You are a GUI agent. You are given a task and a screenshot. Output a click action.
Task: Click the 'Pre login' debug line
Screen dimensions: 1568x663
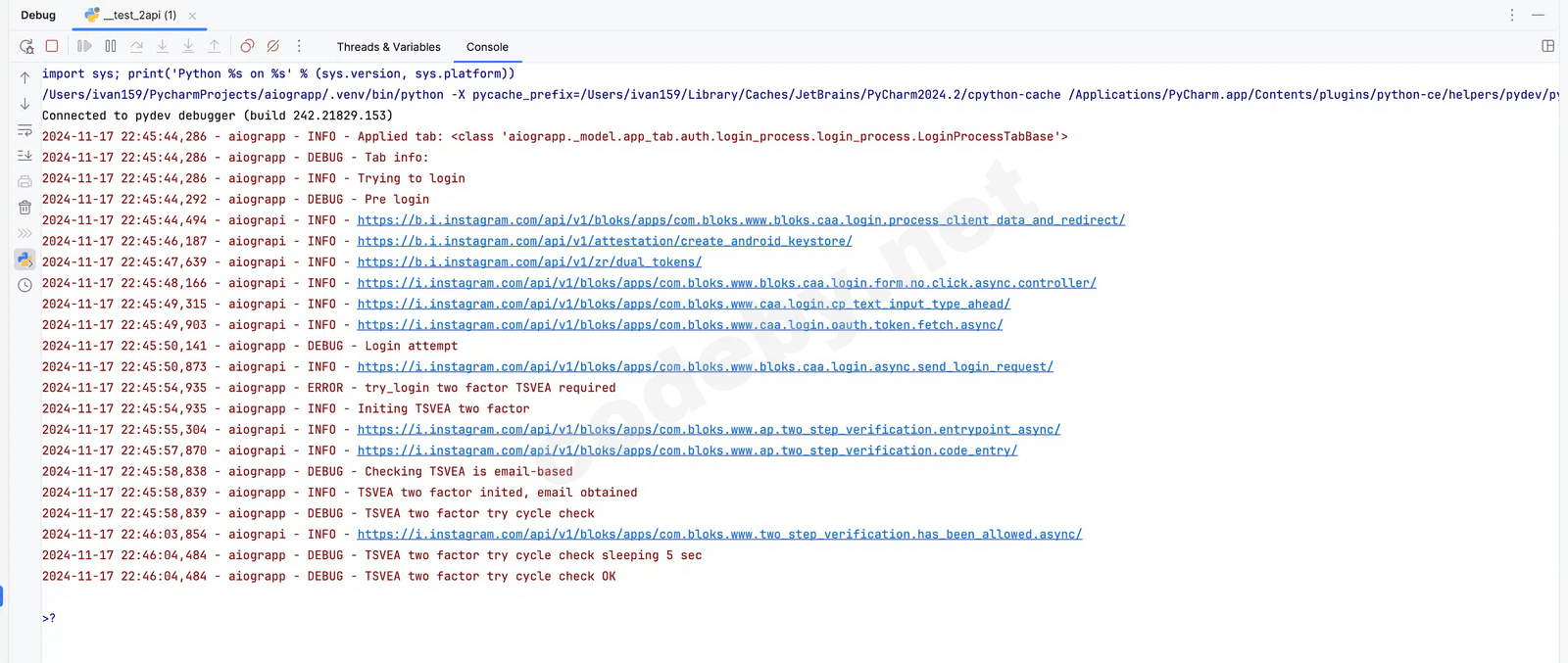(235, 200)
